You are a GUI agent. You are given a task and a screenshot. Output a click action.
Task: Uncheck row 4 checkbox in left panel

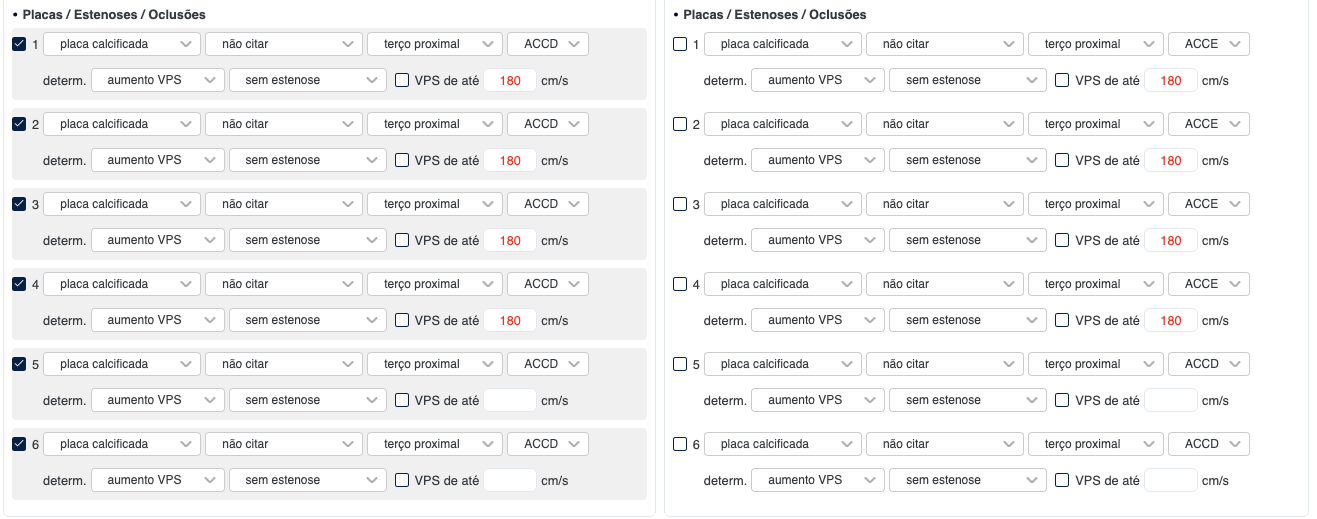(x=19, y=284)
